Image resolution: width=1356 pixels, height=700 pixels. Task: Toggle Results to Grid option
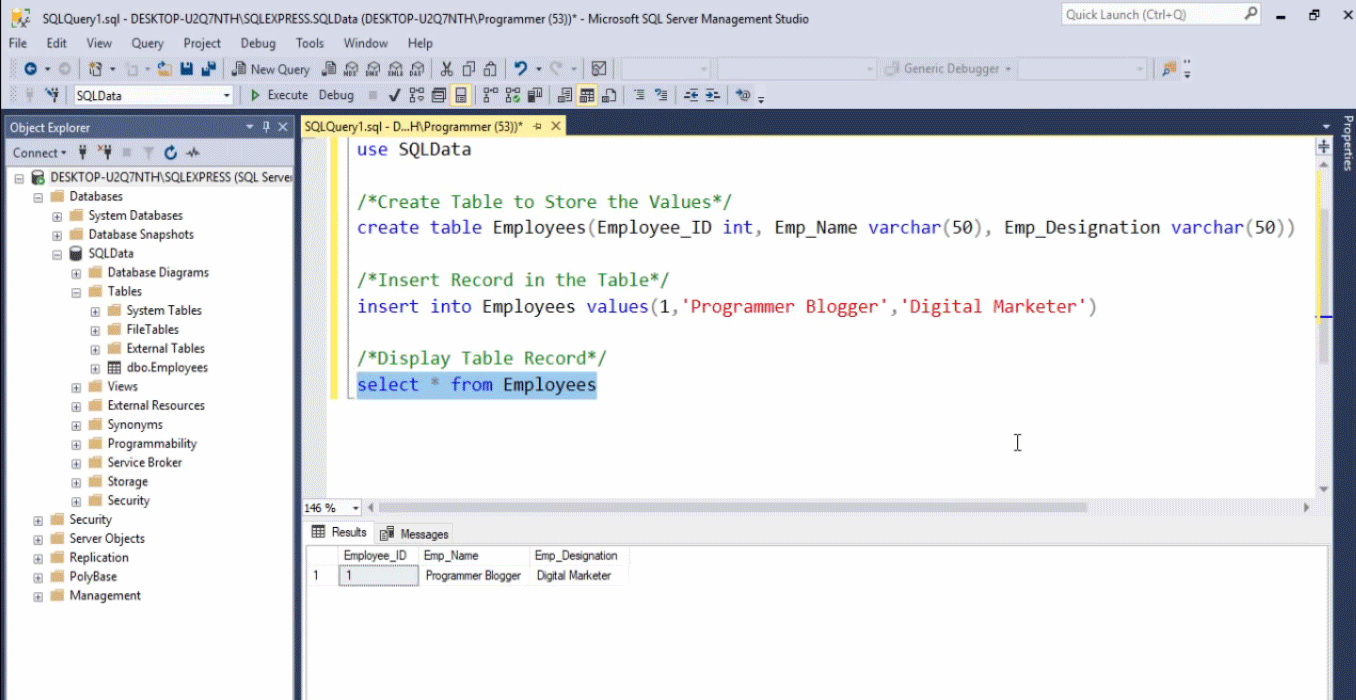tap(587, 95)
